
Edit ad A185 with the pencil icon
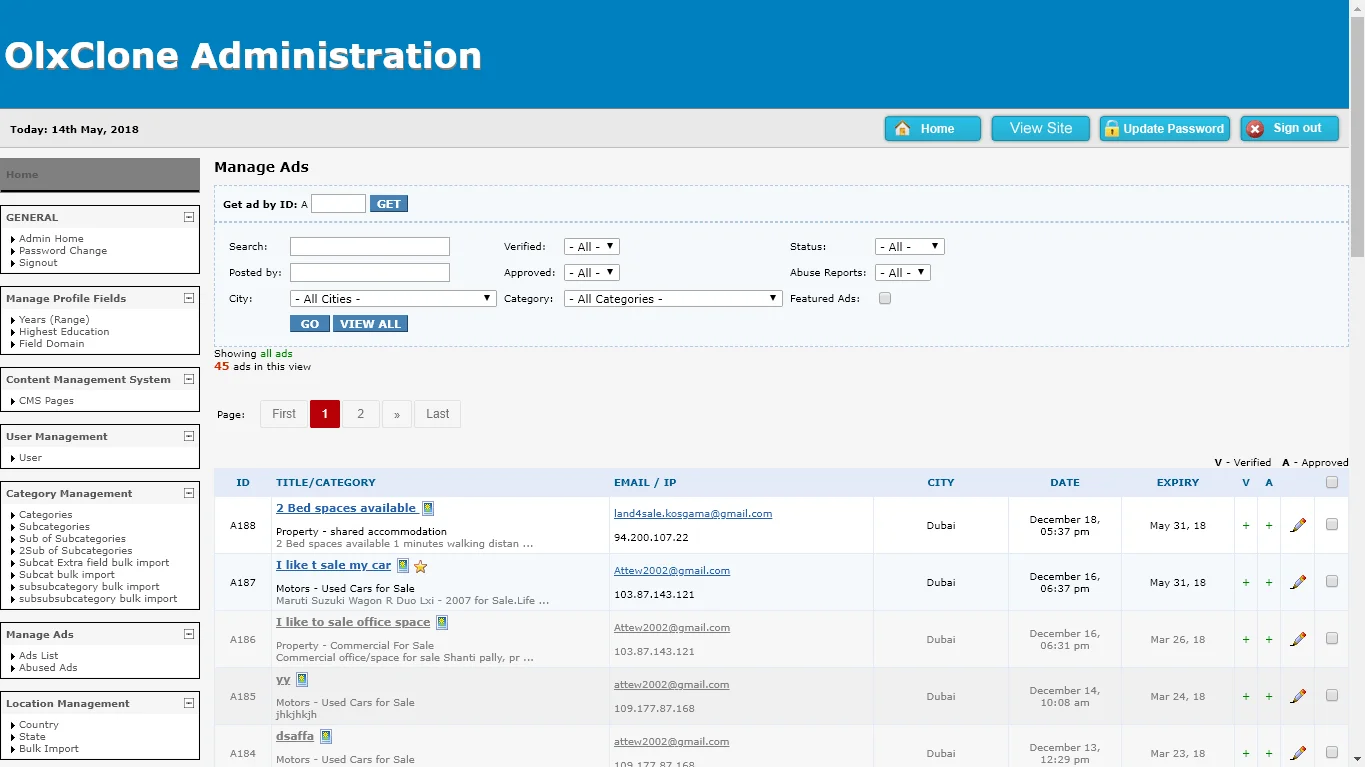pos(1298,696)
